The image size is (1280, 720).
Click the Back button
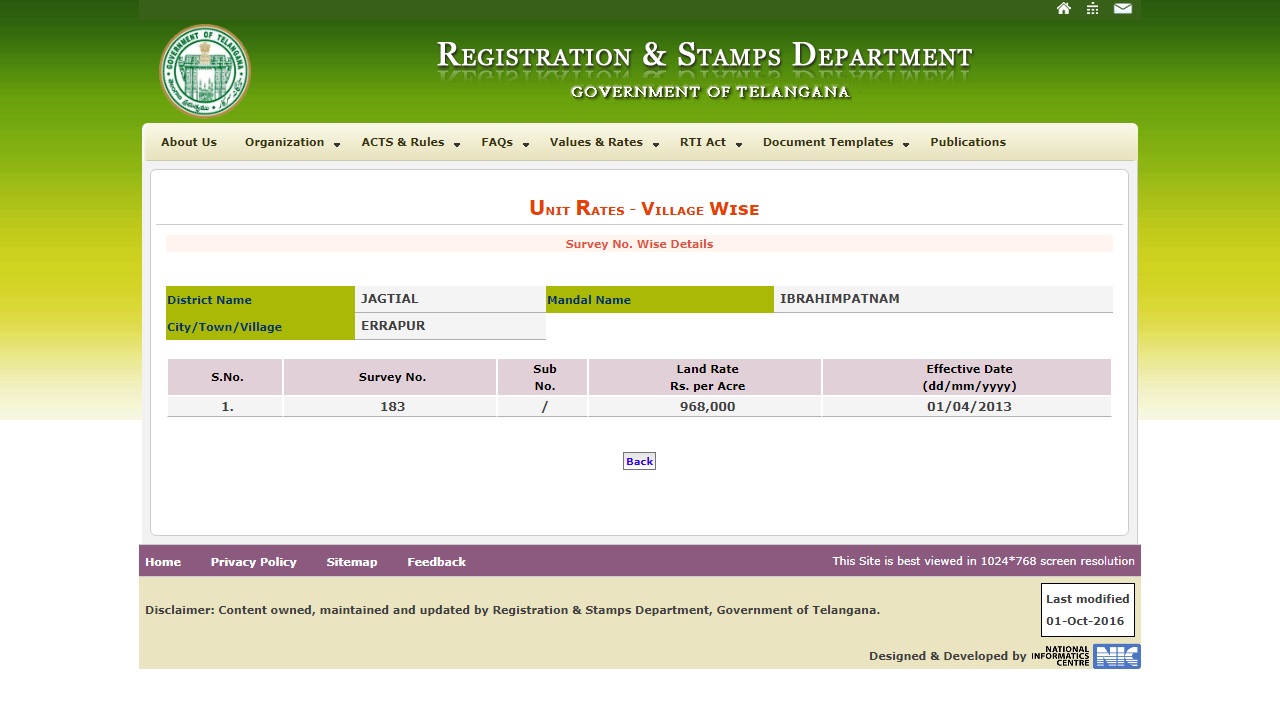639,461
